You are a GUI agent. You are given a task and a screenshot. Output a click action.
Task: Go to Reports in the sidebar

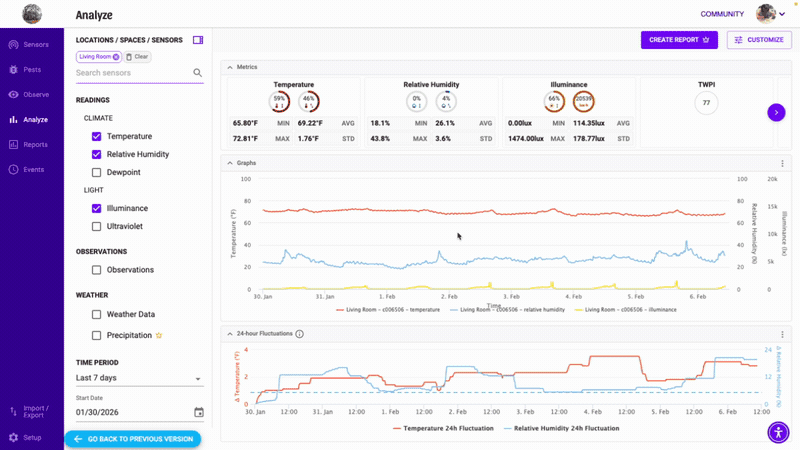click(x=29, y=145)
